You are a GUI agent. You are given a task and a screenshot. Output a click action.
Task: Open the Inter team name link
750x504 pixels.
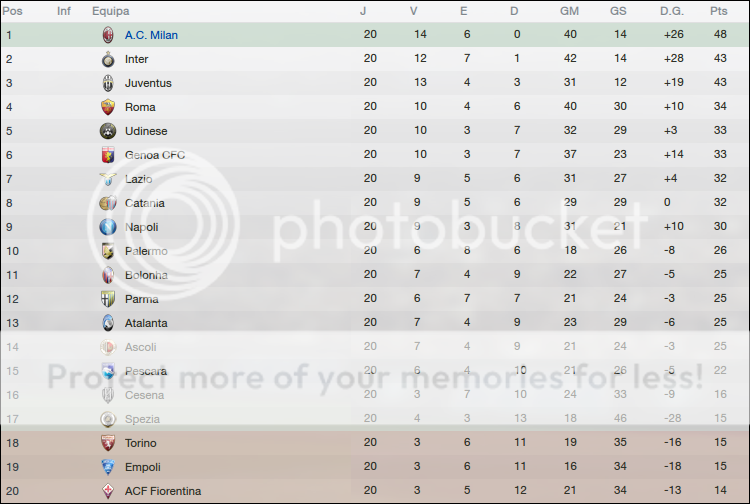click(x=137, y=59)
